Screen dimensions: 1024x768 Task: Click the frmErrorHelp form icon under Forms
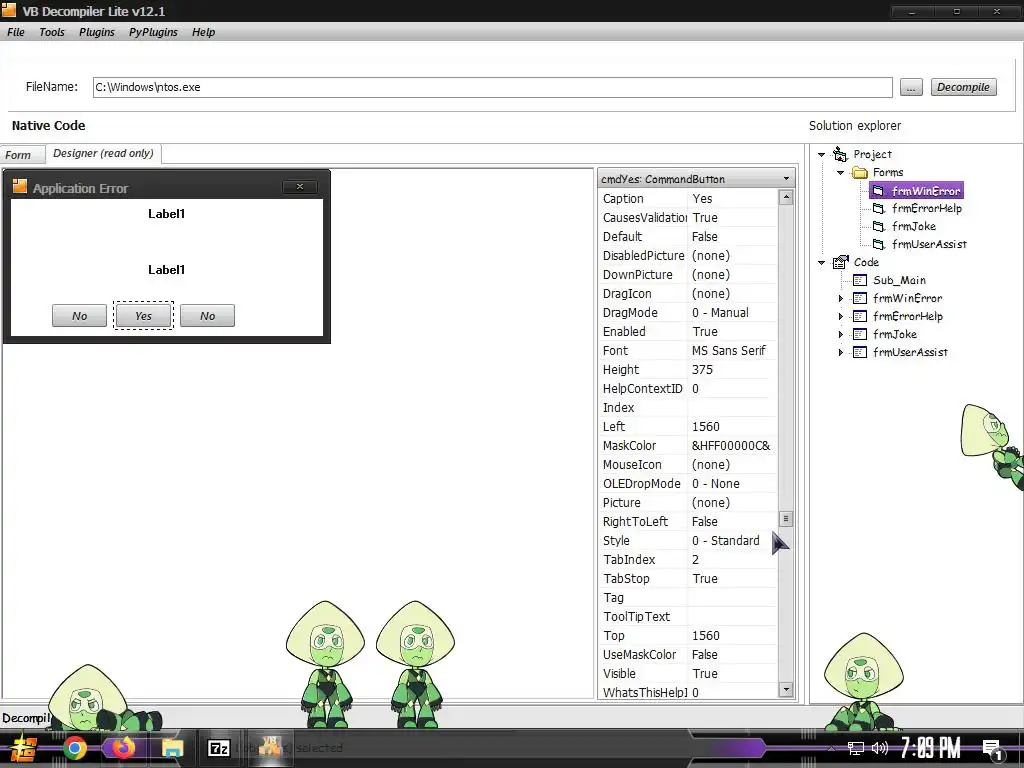pos(878,208)
